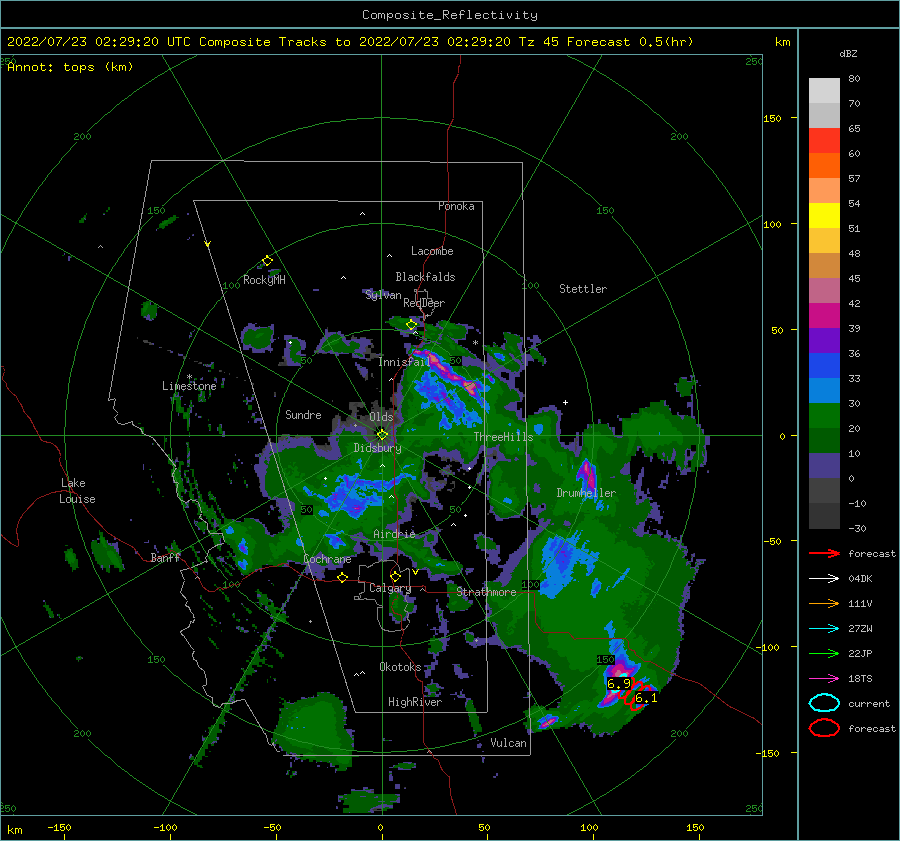Viewport: 900px width, 841px height.
Task: Click the magenta 18TS arrow legend icon
Action: [824, 679]
